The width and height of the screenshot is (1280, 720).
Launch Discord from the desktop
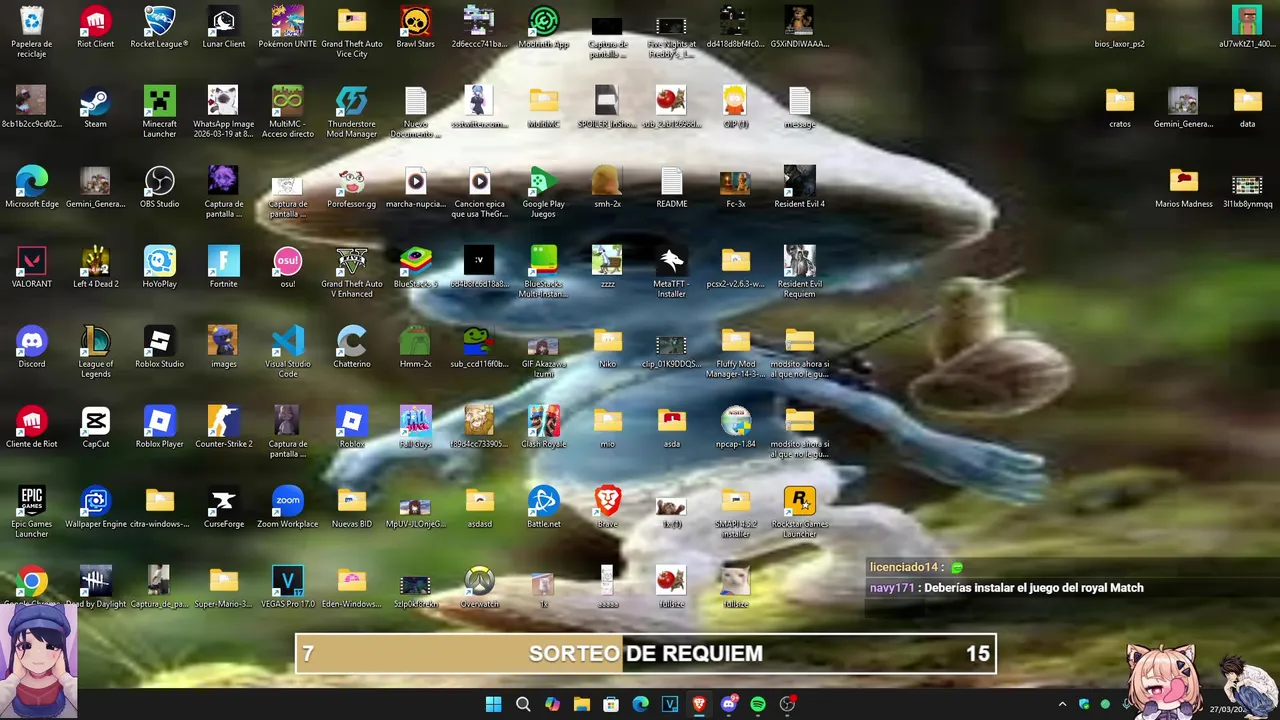coord(32,347)
